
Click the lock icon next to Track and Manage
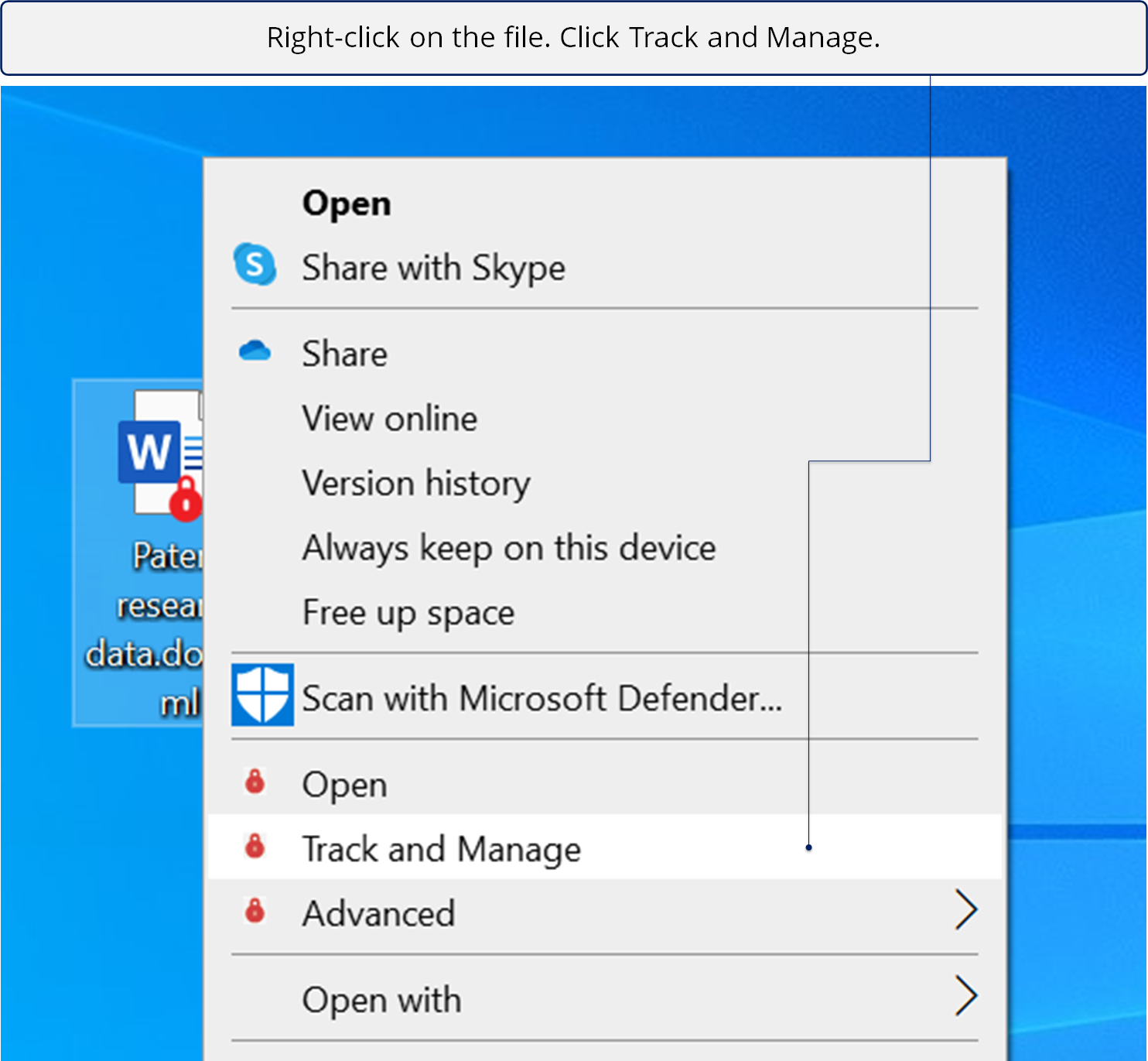pos(255,847)
